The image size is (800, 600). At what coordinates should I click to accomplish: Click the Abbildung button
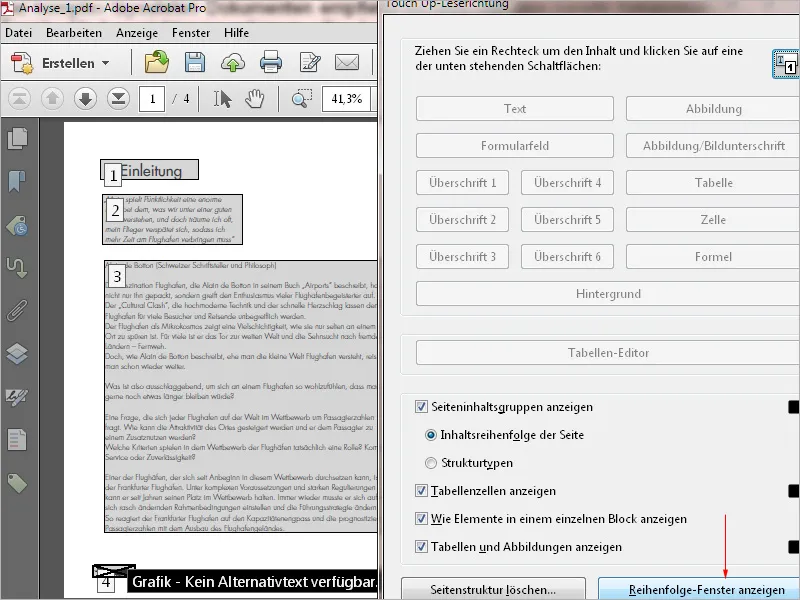tap(713, 109)
